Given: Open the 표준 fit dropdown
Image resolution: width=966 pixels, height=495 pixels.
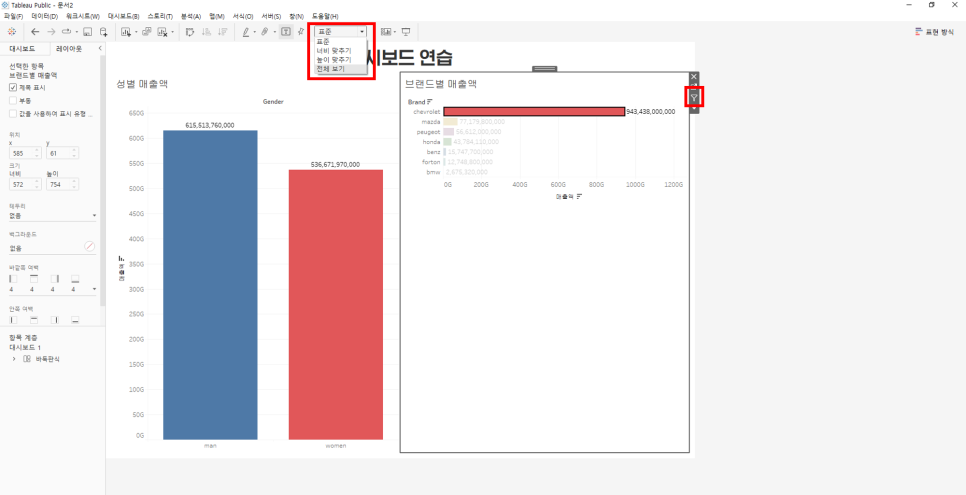Looking at the screenshot, I should click(341, 31).
